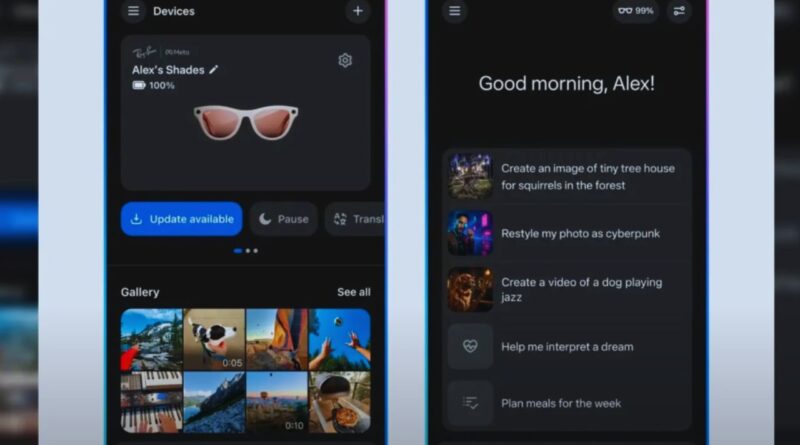Play the hot air balloon video 0:10
This screenshot has width=800, height=445.
click(x=277, y=402)
